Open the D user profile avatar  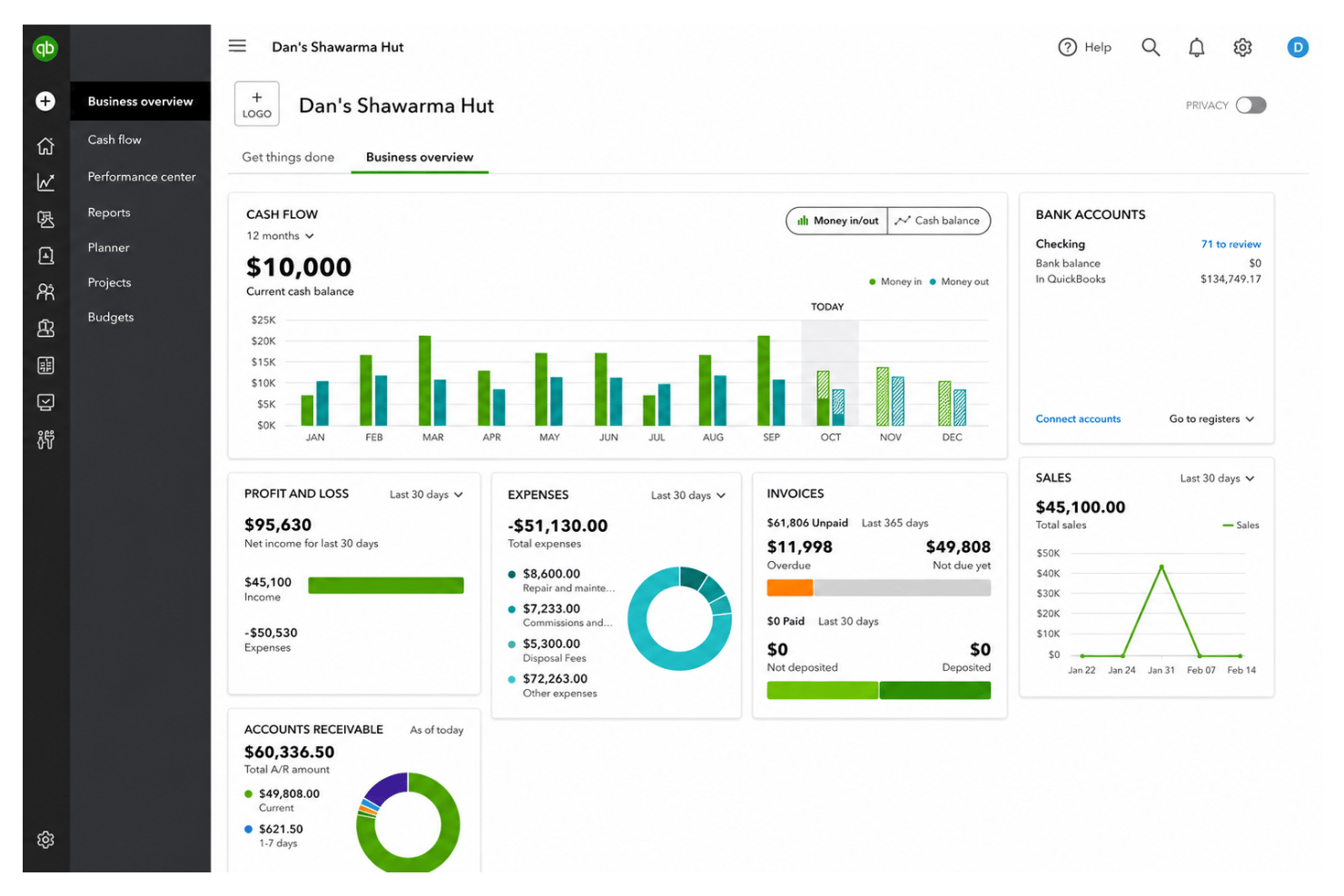pos(1298,47)
